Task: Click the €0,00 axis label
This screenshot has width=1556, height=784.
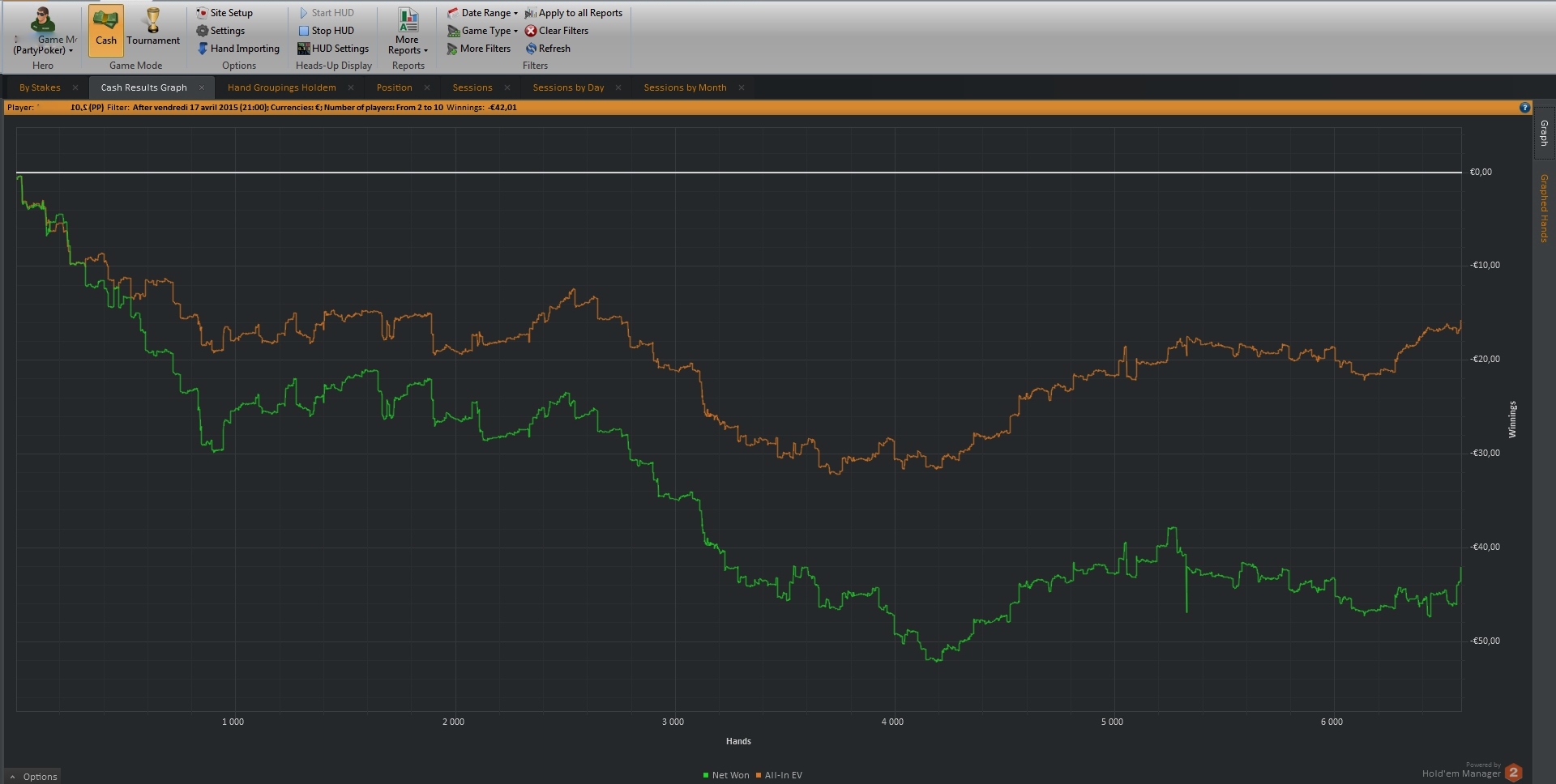Action: click(x=1481, y=172)
